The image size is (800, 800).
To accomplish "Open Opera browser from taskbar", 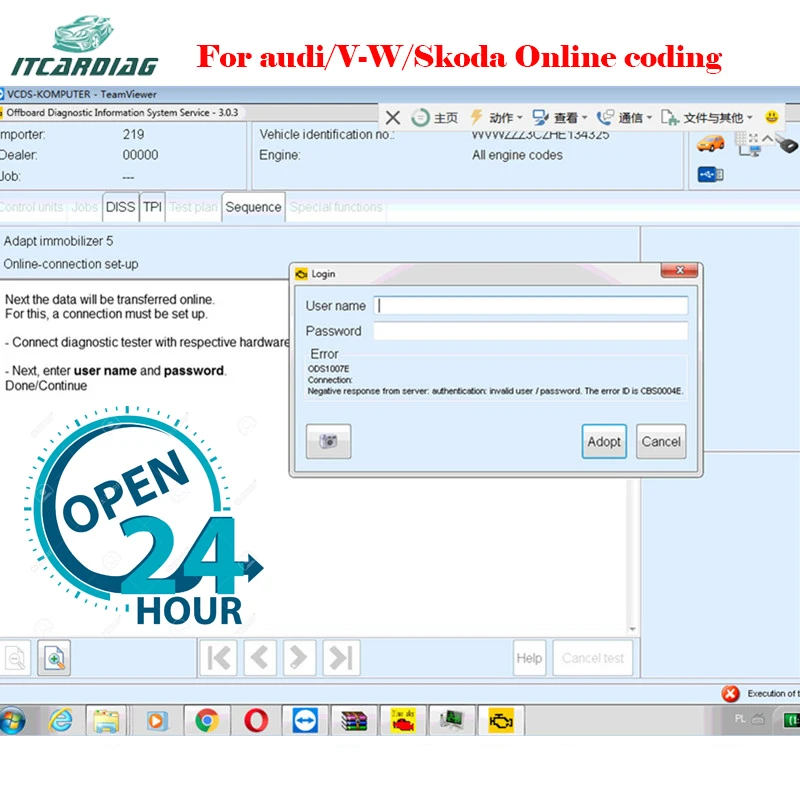I will 256,721.
